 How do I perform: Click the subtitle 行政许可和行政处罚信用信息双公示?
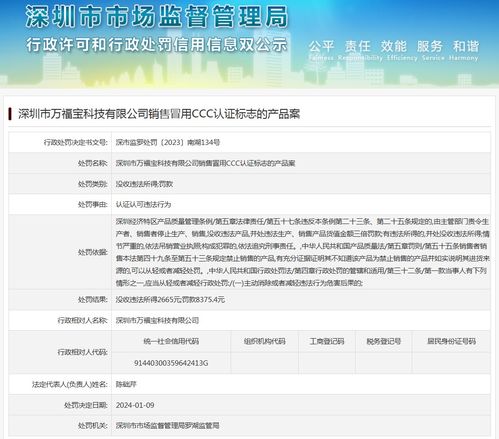pyautogui.click(x=157, y=45)
